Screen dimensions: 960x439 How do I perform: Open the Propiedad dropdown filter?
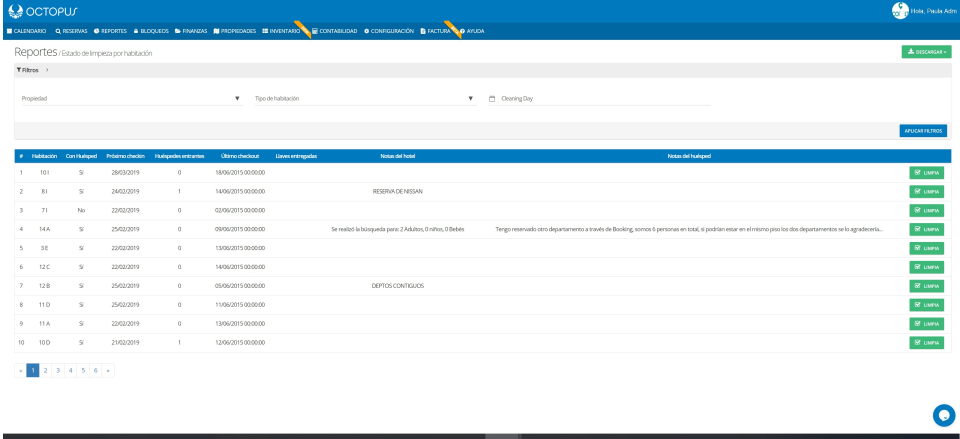[x=130, y=98]
